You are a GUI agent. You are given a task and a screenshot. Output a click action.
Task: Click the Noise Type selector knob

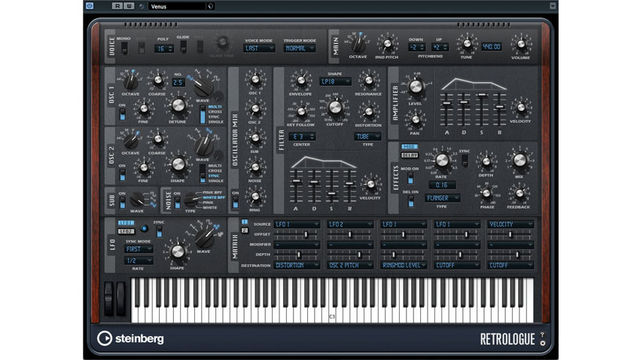pos(191,200)
